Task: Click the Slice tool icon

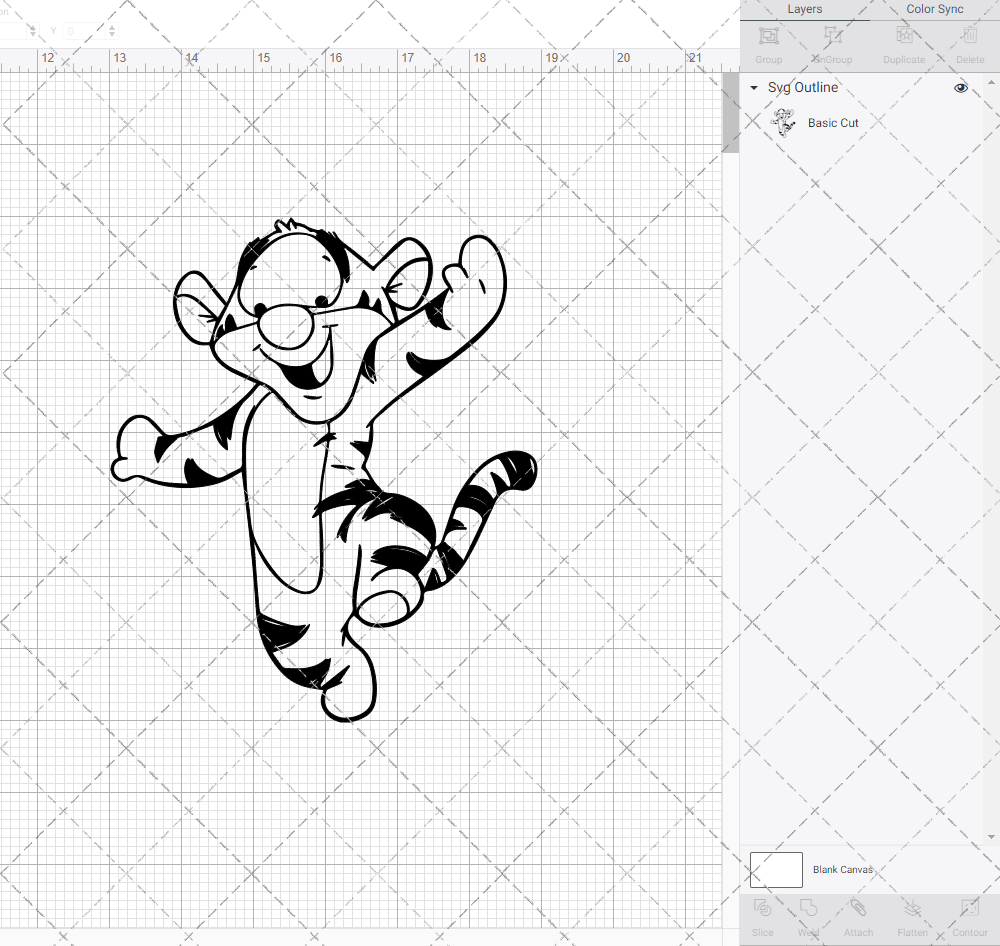Action: pyautogui.click(x=762, y=908)
